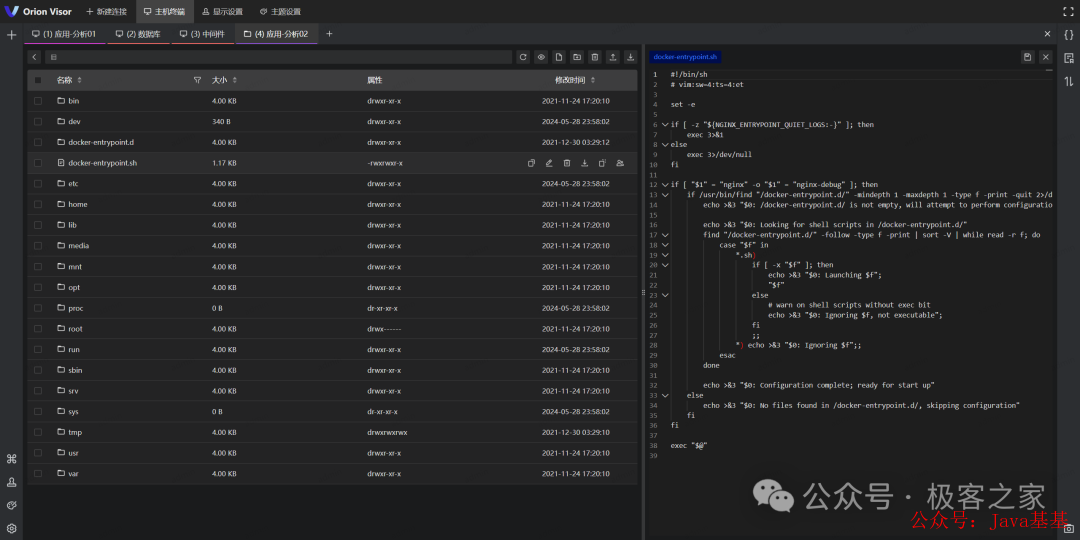The image size is (1080, 540).
Task: Delete docker-entrypoint.sh using its row trash icon
Action: [x=567, y=163]
